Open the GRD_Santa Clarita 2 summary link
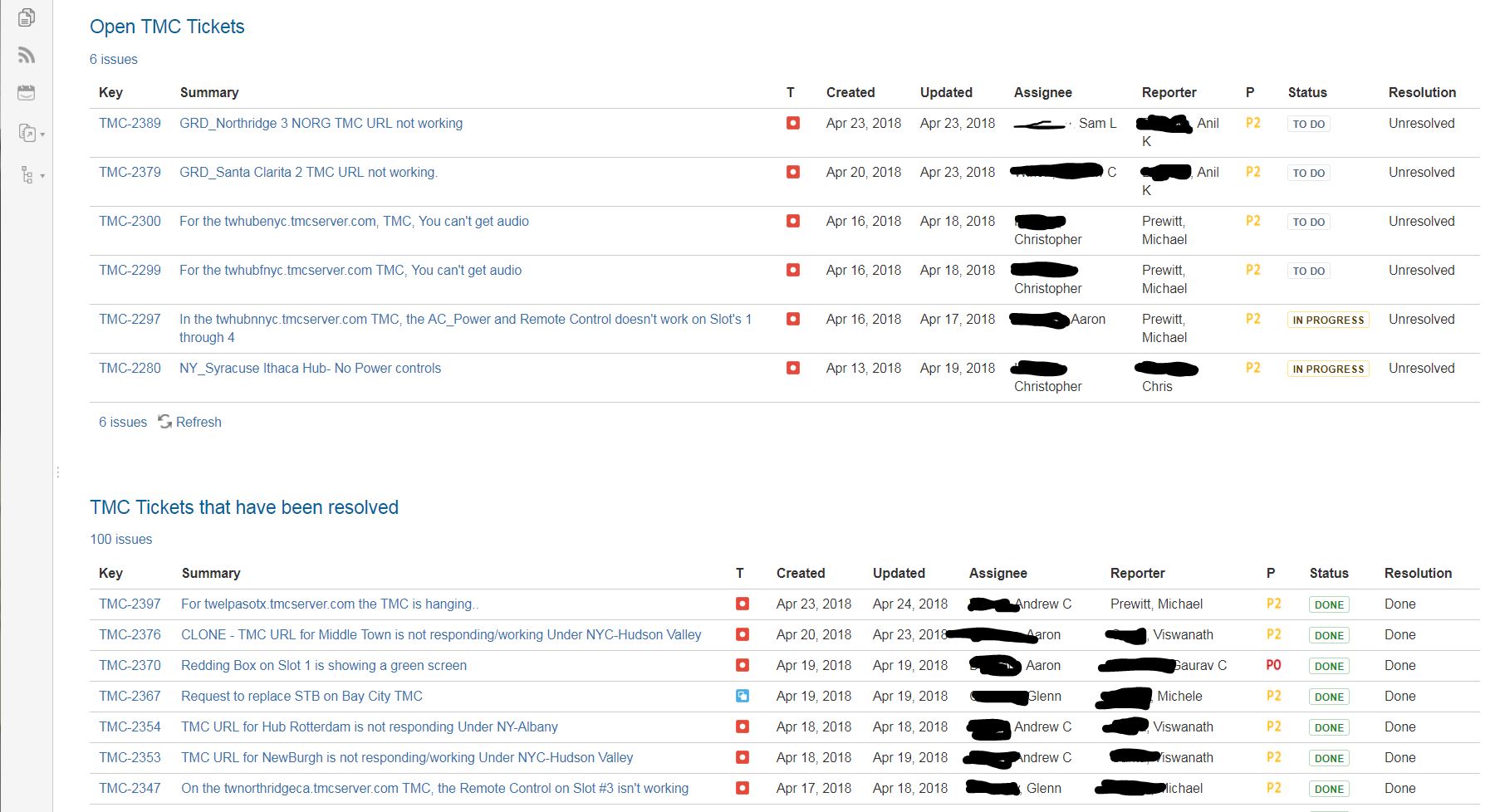This screenshot has height=812, width=1490. pos(308,172)
